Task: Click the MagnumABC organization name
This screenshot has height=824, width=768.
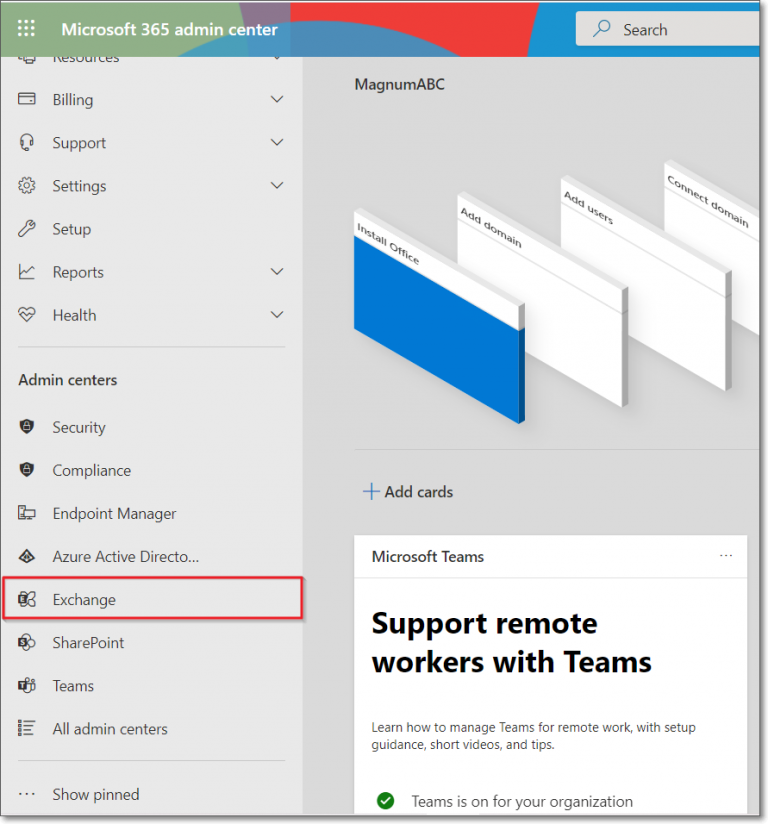Action: 400,84
